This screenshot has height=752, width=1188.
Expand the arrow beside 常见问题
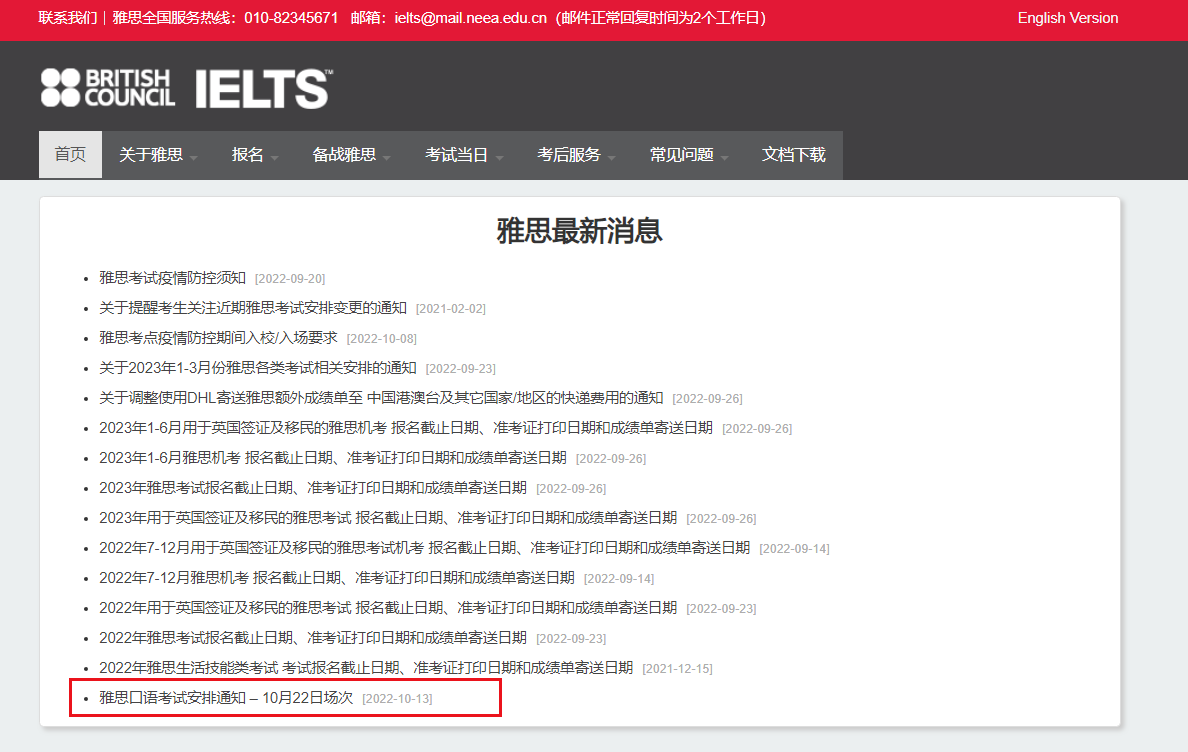click(x=724, y=158)
